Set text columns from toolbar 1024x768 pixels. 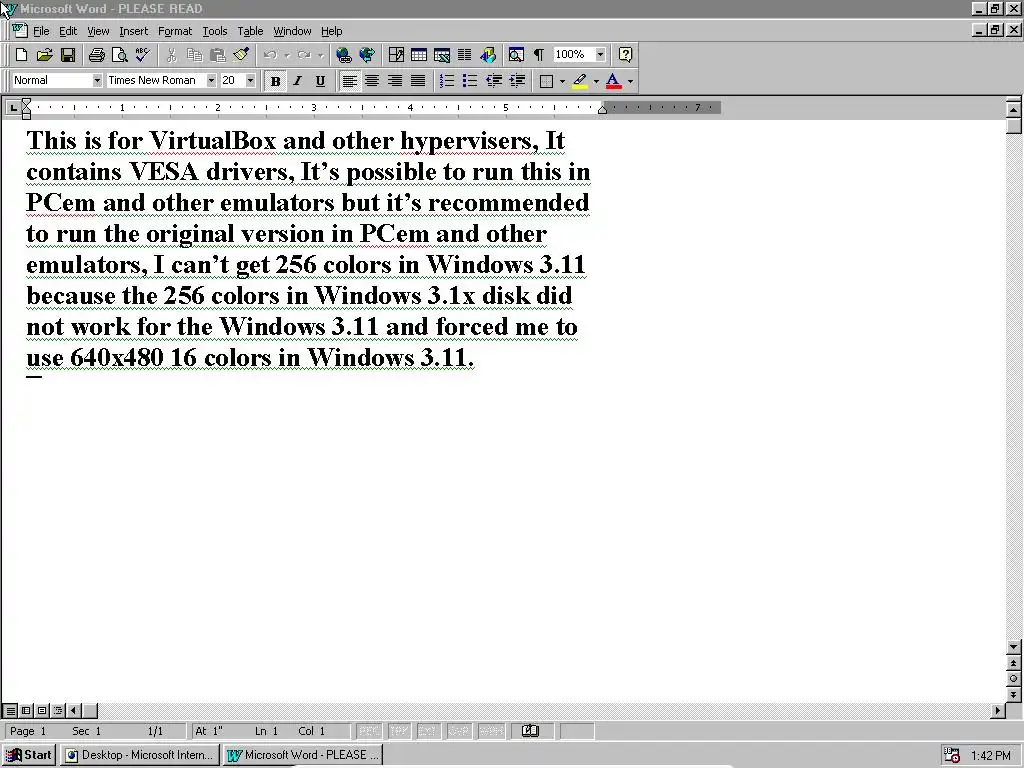(x=464, y=55)
